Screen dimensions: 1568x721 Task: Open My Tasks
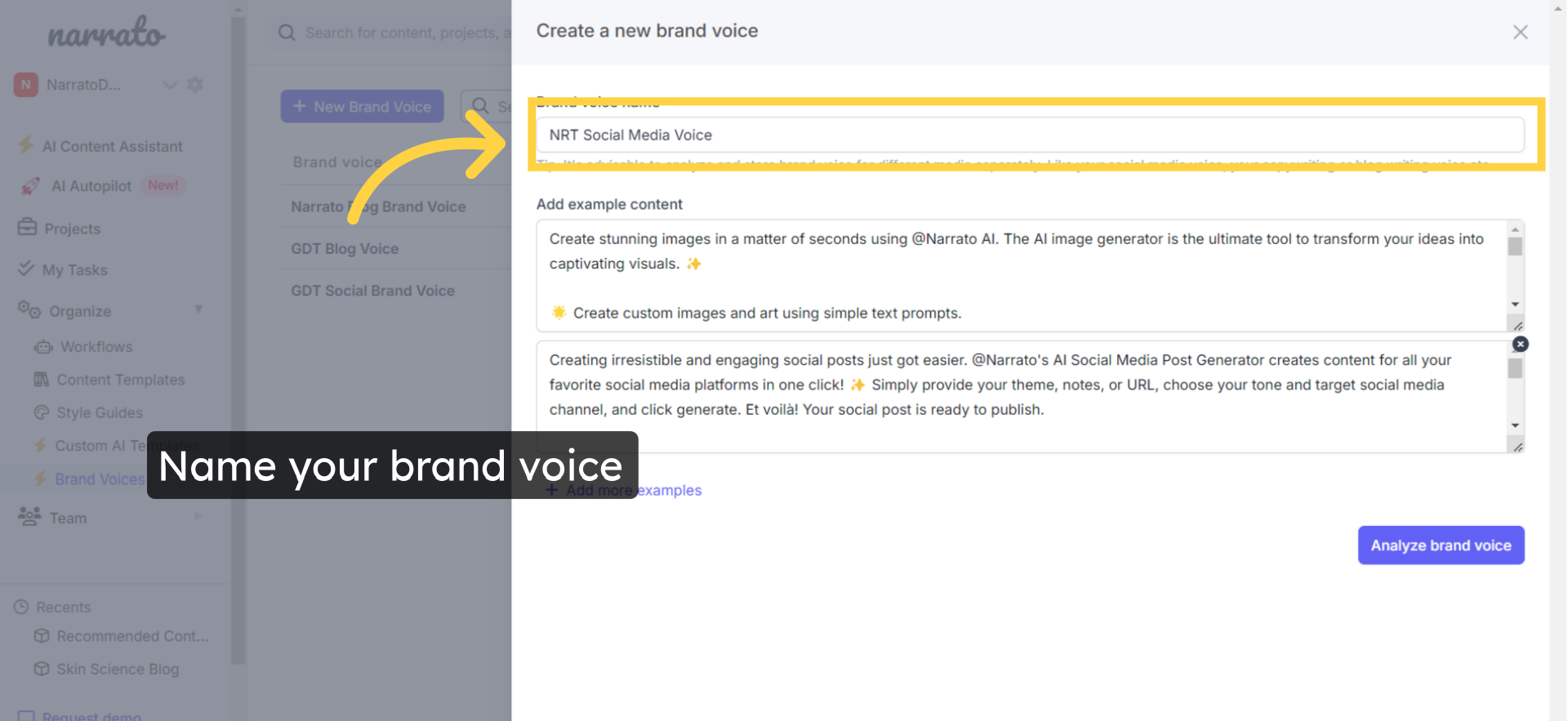click(x=74, y=270)
